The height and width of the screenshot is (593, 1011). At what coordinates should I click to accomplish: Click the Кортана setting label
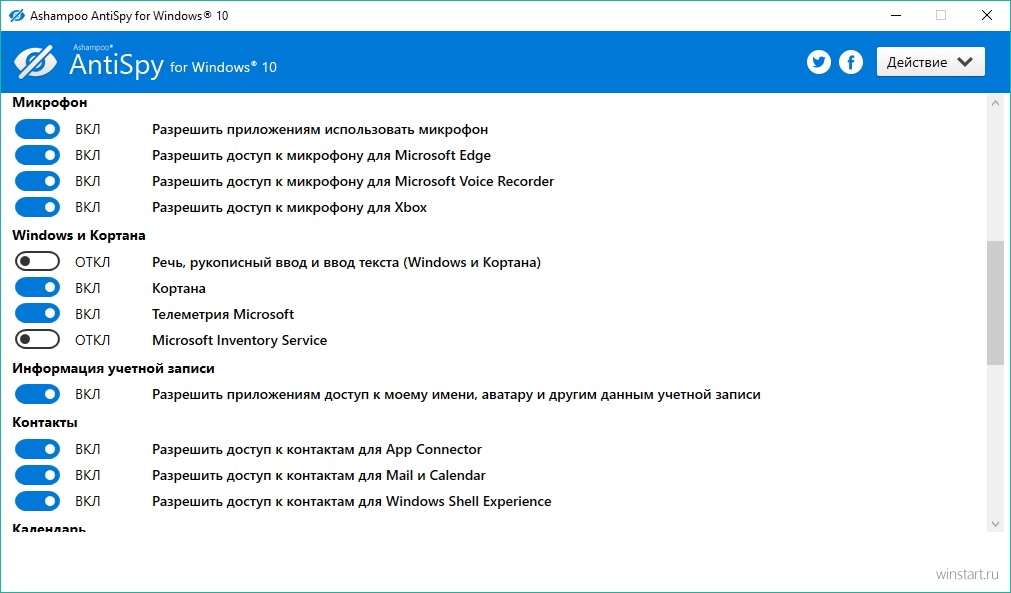(x=179, y=288)
